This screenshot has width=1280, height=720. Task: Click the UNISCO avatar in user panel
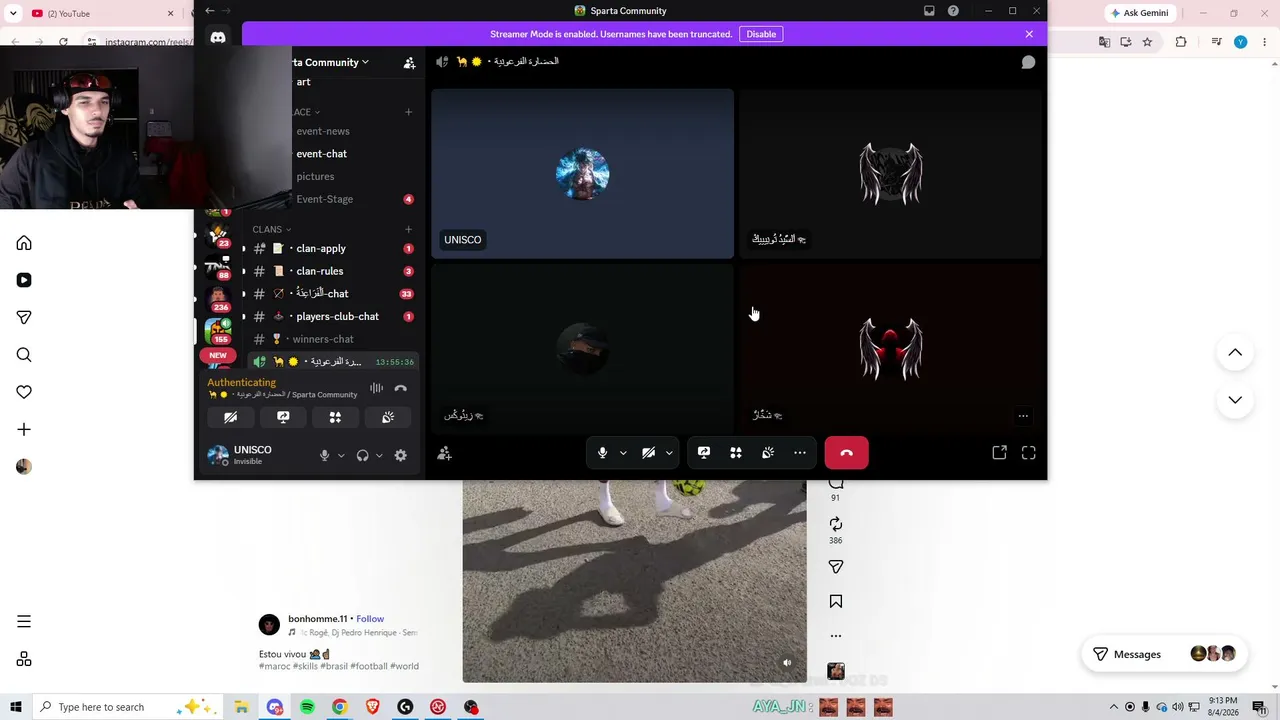click(218, 455)
